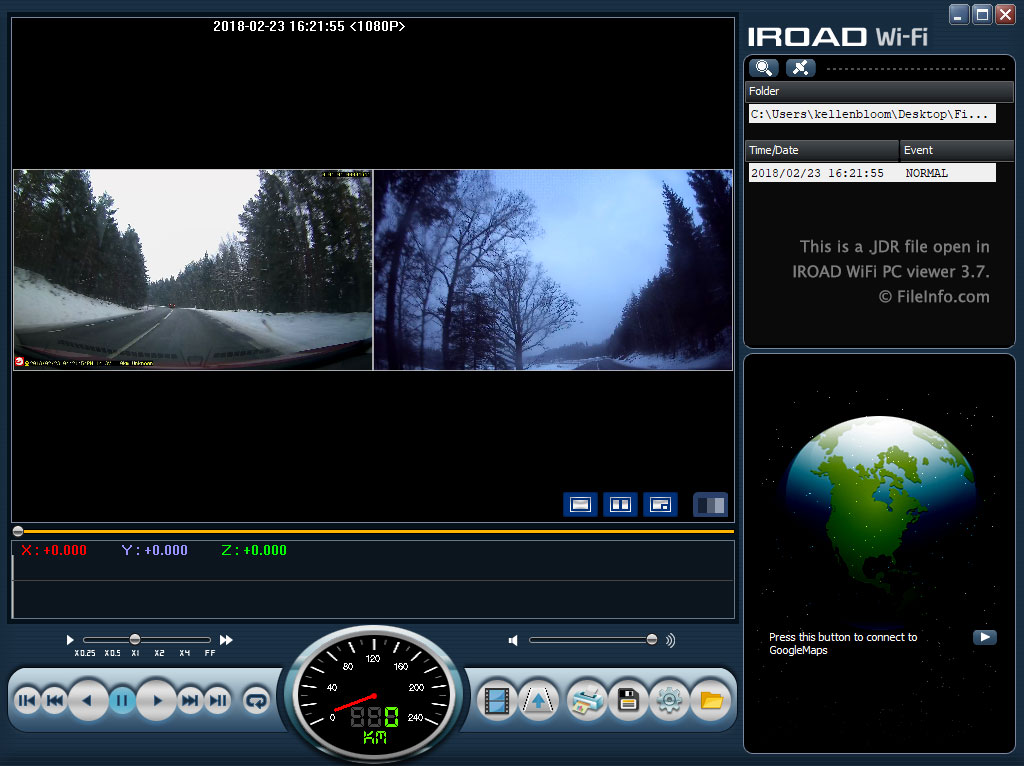Click the NORMAL event cell
The width and height of the screenshot is (1024, 766).
(x=926, y=173)
